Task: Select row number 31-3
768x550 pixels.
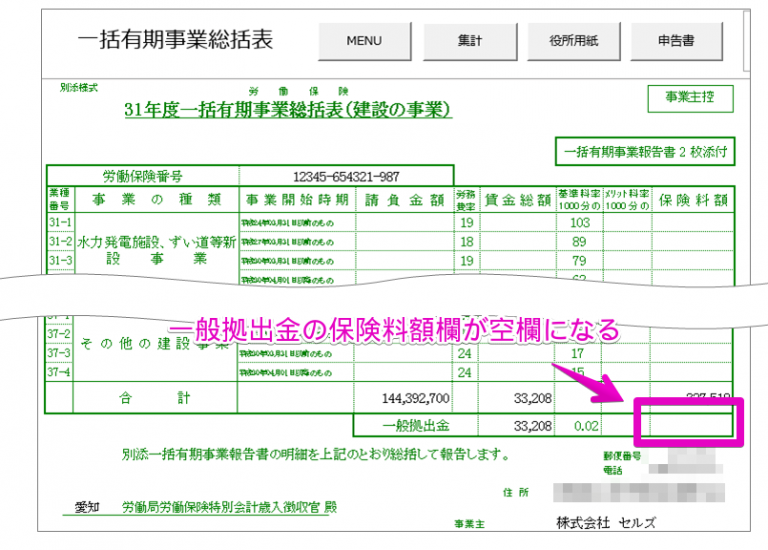Action: (60, 261)
